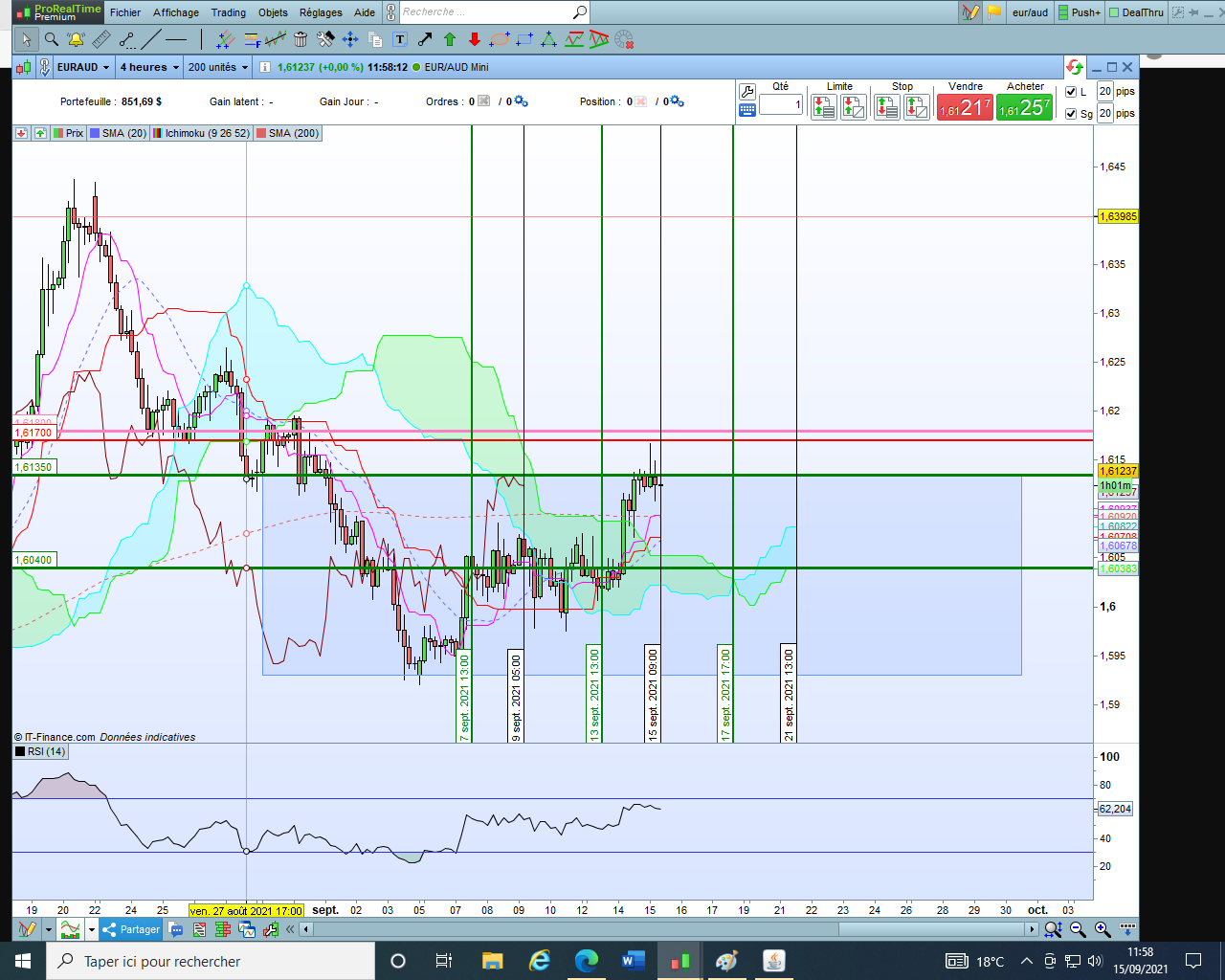Viewport: 1225px width, 980px height.
Task: Toggle the DealThru checkbox in the top bar
Action: tap(1114, 12)
